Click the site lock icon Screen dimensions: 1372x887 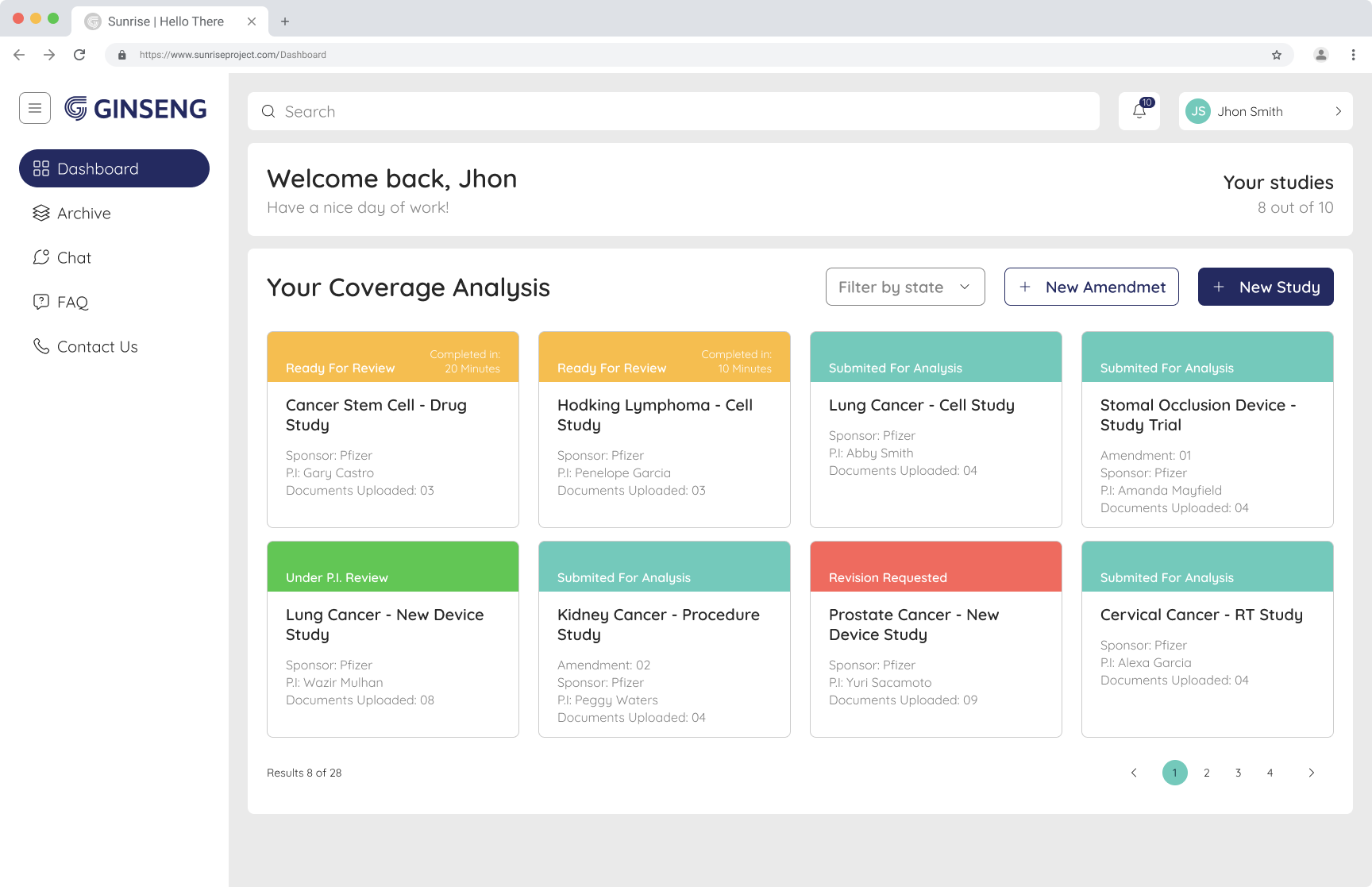pos(122,55)
